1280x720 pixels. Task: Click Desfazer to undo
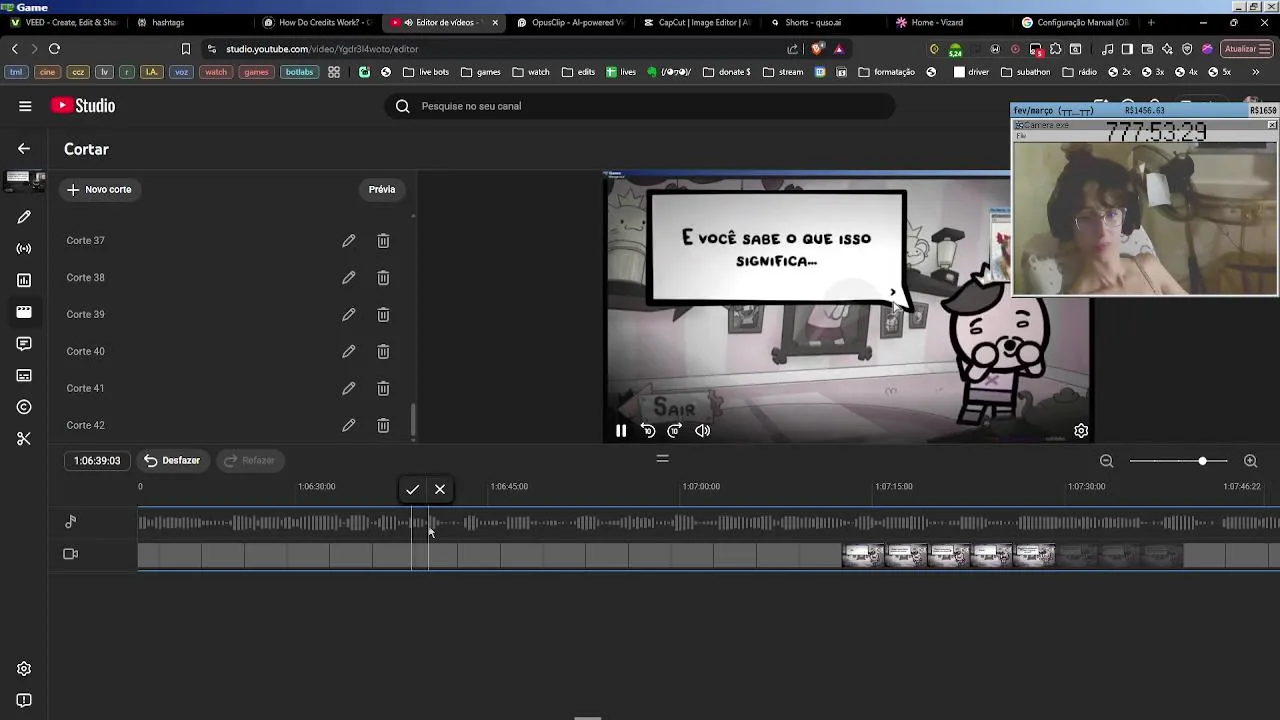pyautogui.click(x=172, y=460)
